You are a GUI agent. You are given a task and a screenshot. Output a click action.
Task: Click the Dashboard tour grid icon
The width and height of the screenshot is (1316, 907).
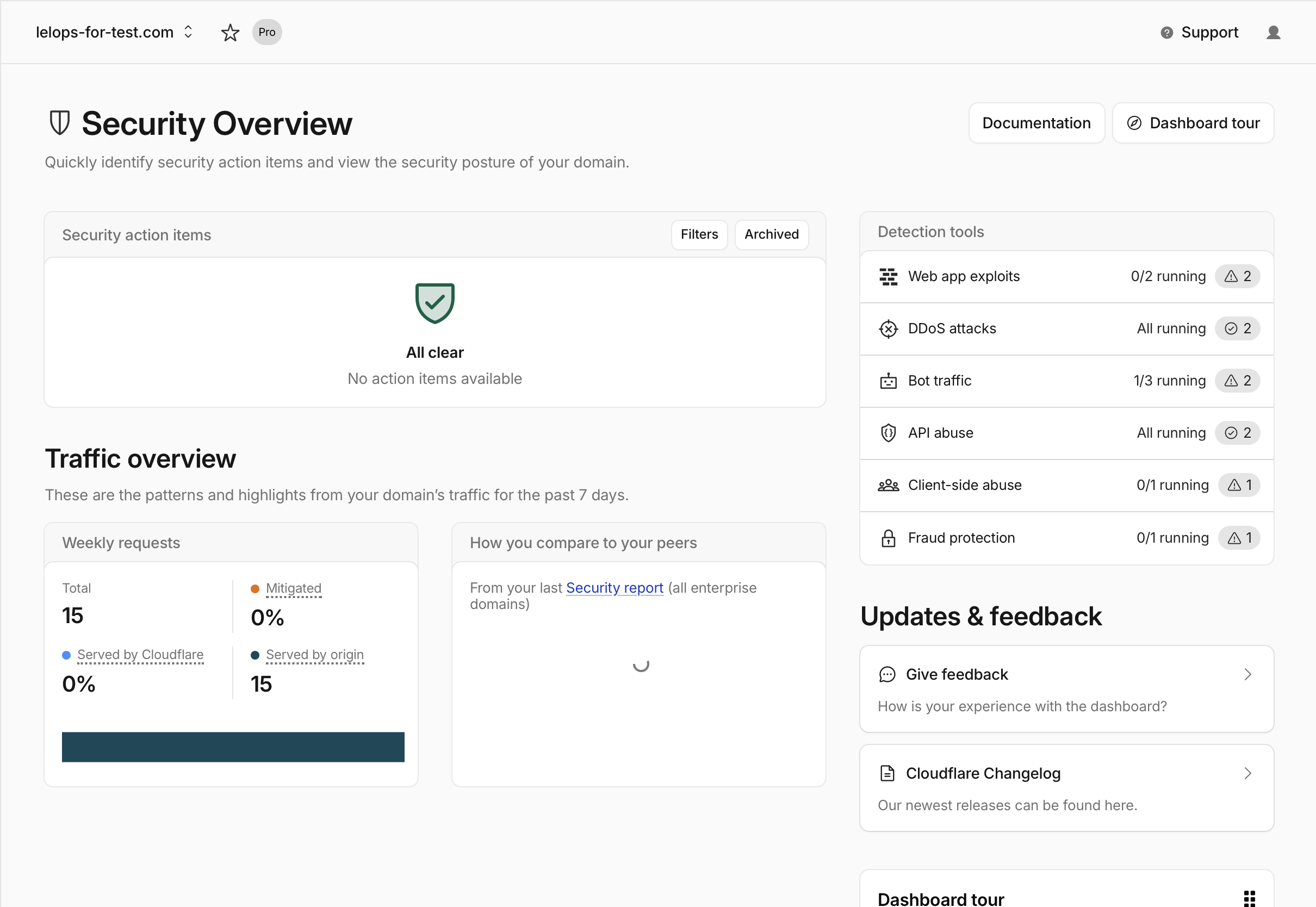click(1250, 898)
